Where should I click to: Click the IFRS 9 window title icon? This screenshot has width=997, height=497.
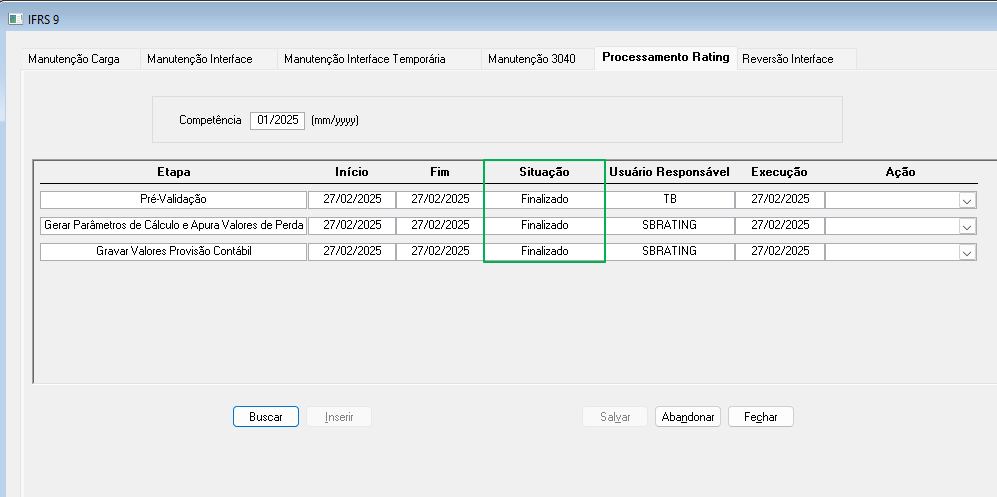(16, 19)
